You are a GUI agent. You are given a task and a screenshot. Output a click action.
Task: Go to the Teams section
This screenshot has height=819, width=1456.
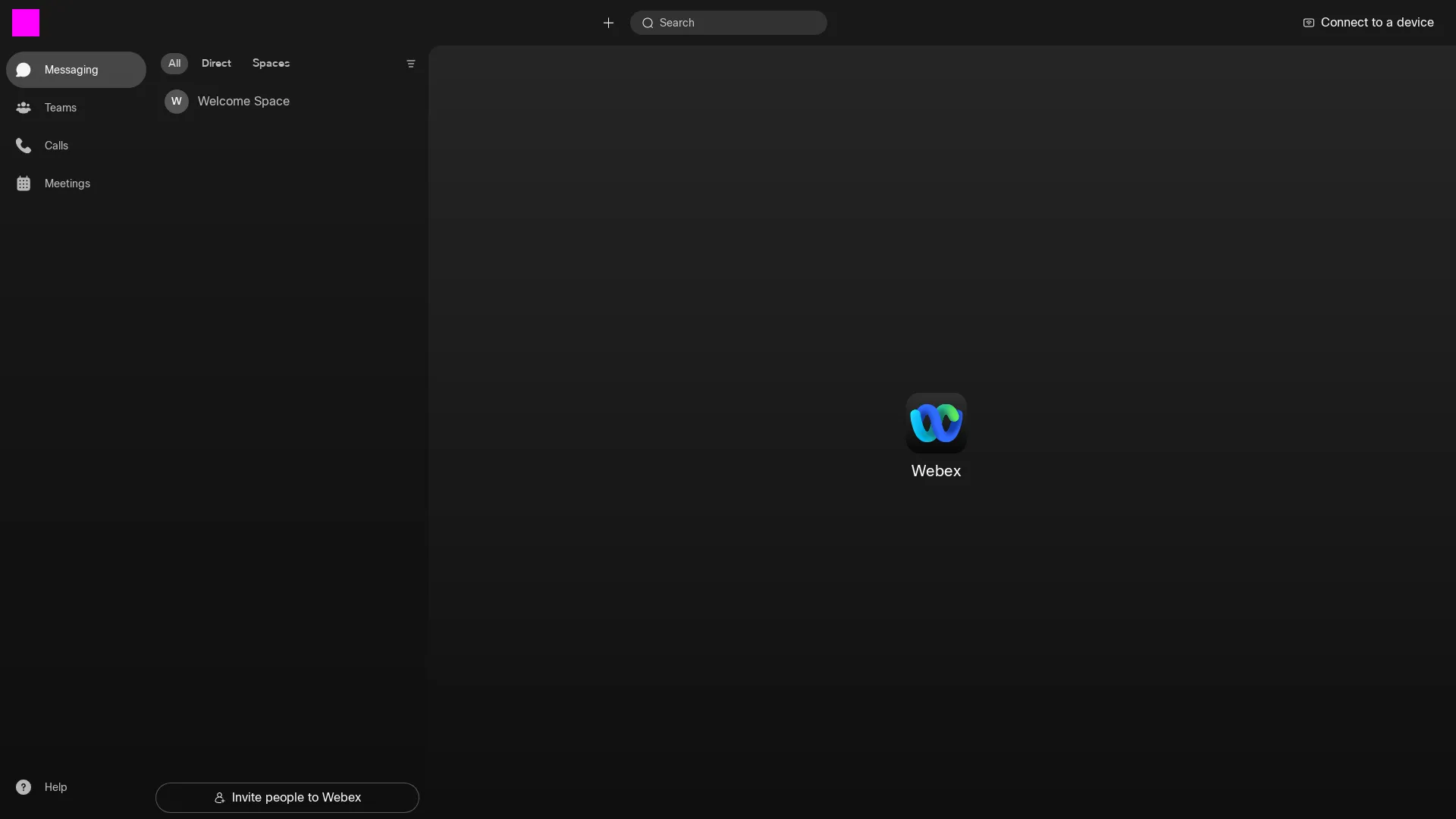[x=76, y=108]
